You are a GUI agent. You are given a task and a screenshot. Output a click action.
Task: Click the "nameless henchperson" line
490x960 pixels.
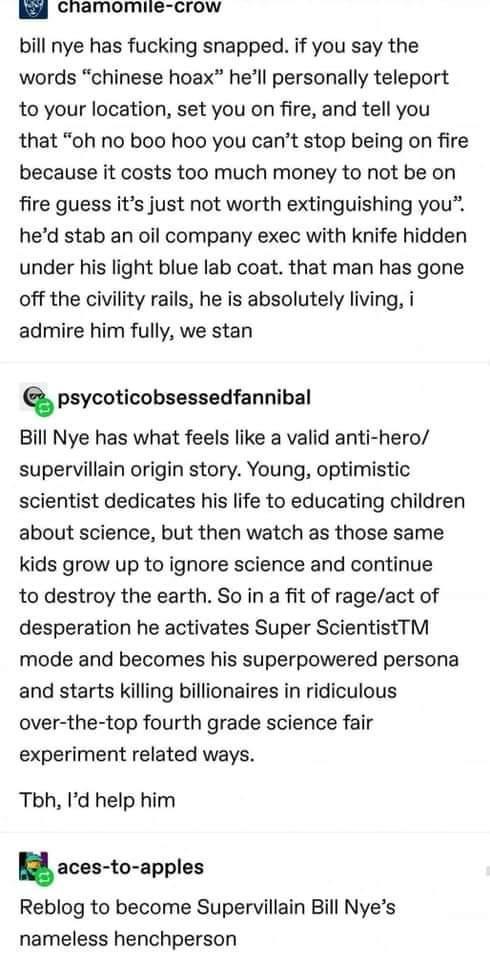pyautogui.click(x=127, y=938)
